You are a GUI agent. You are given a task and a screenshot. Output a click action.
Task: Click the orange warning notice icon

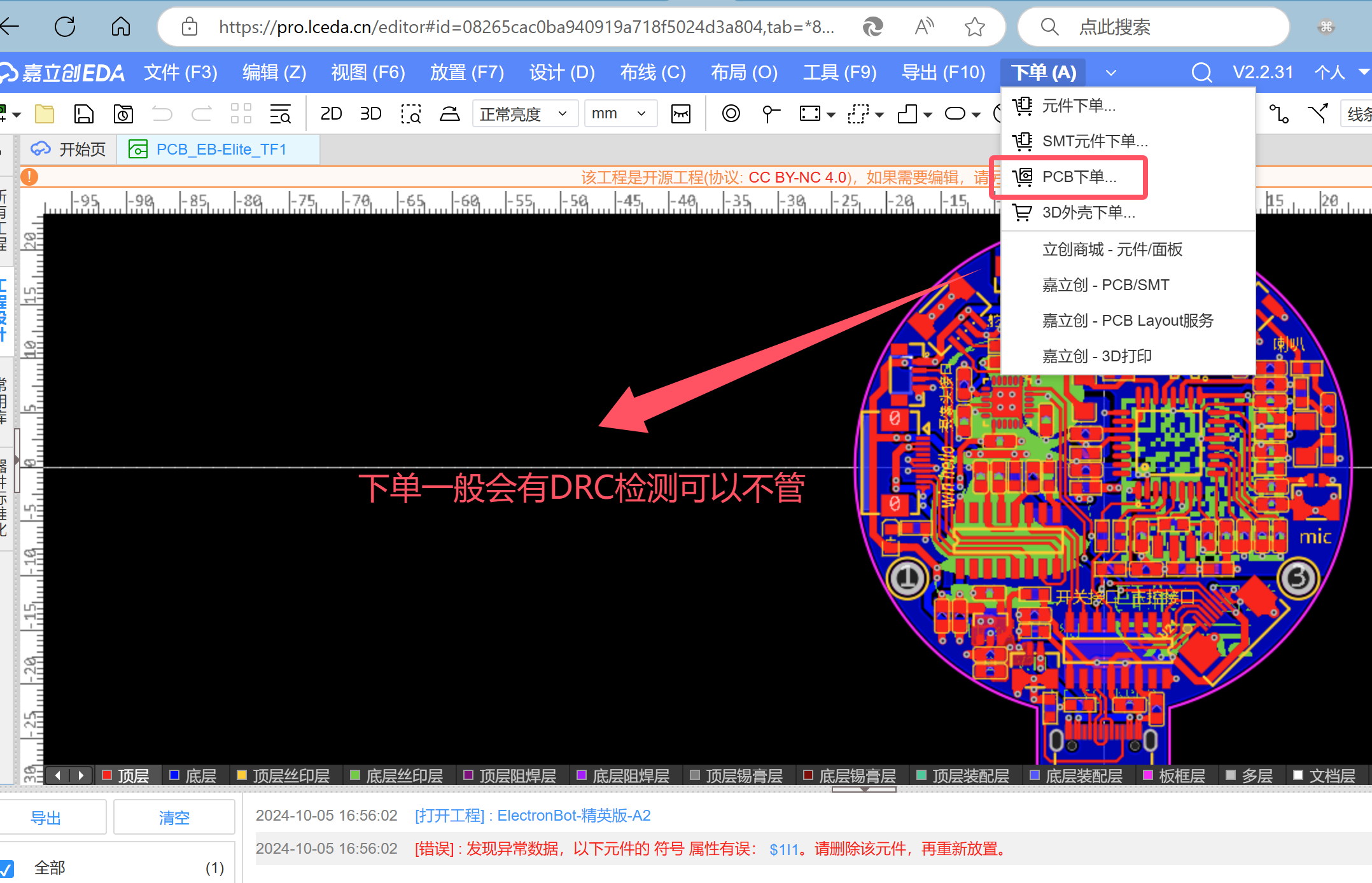tap(29, 177)
